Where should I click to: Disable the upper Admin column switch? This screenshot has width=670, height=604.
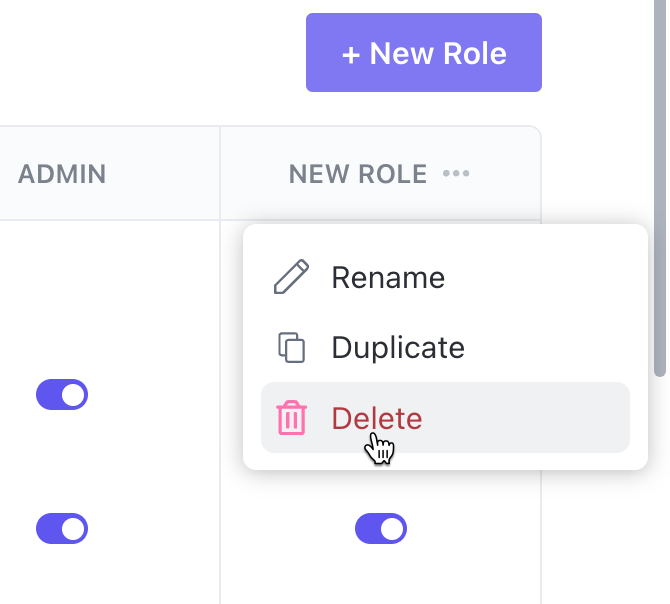(x=62, y=394)
